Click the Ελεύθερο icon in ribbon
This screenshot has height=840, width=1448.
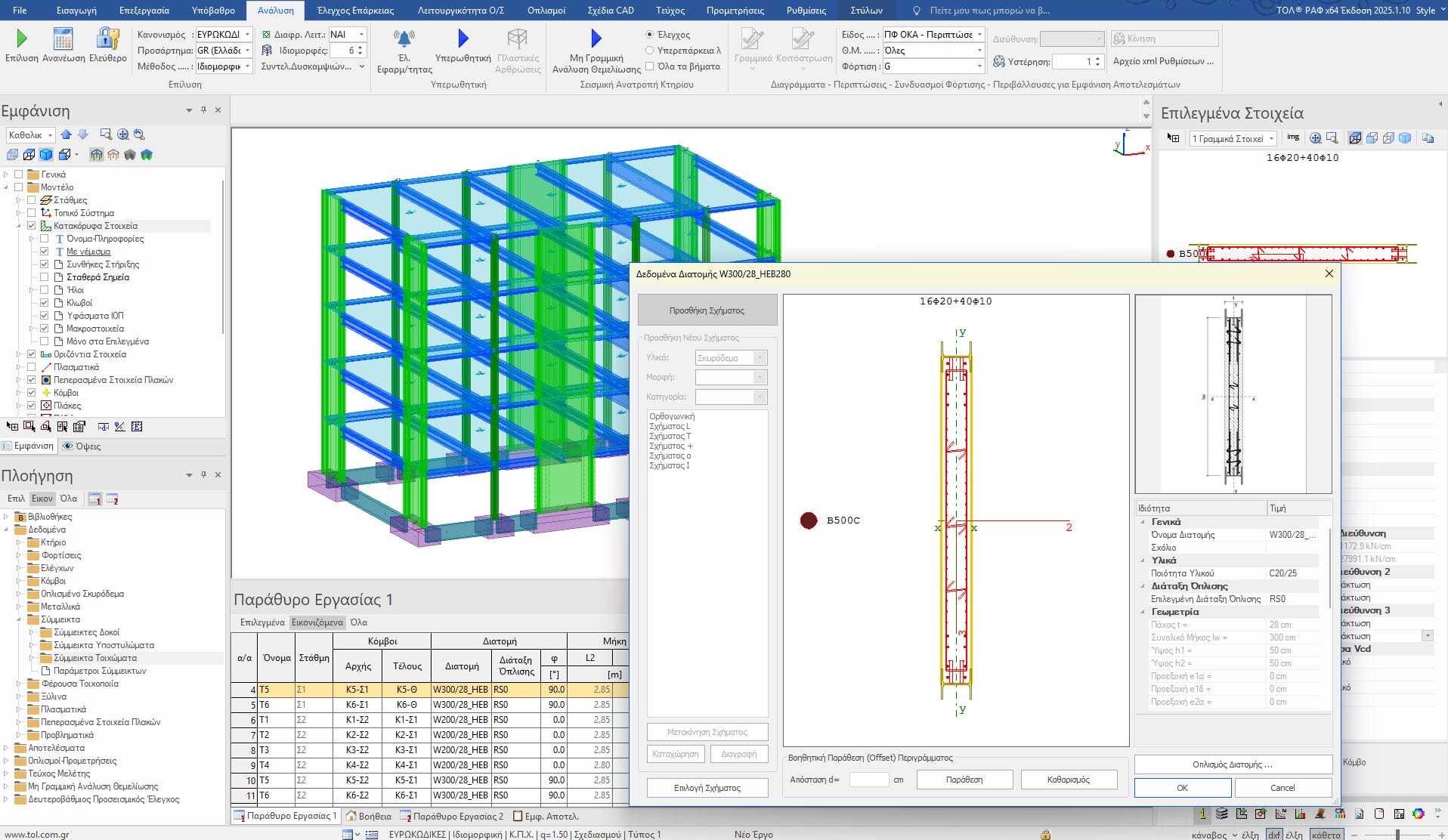[x=107, y=39]
